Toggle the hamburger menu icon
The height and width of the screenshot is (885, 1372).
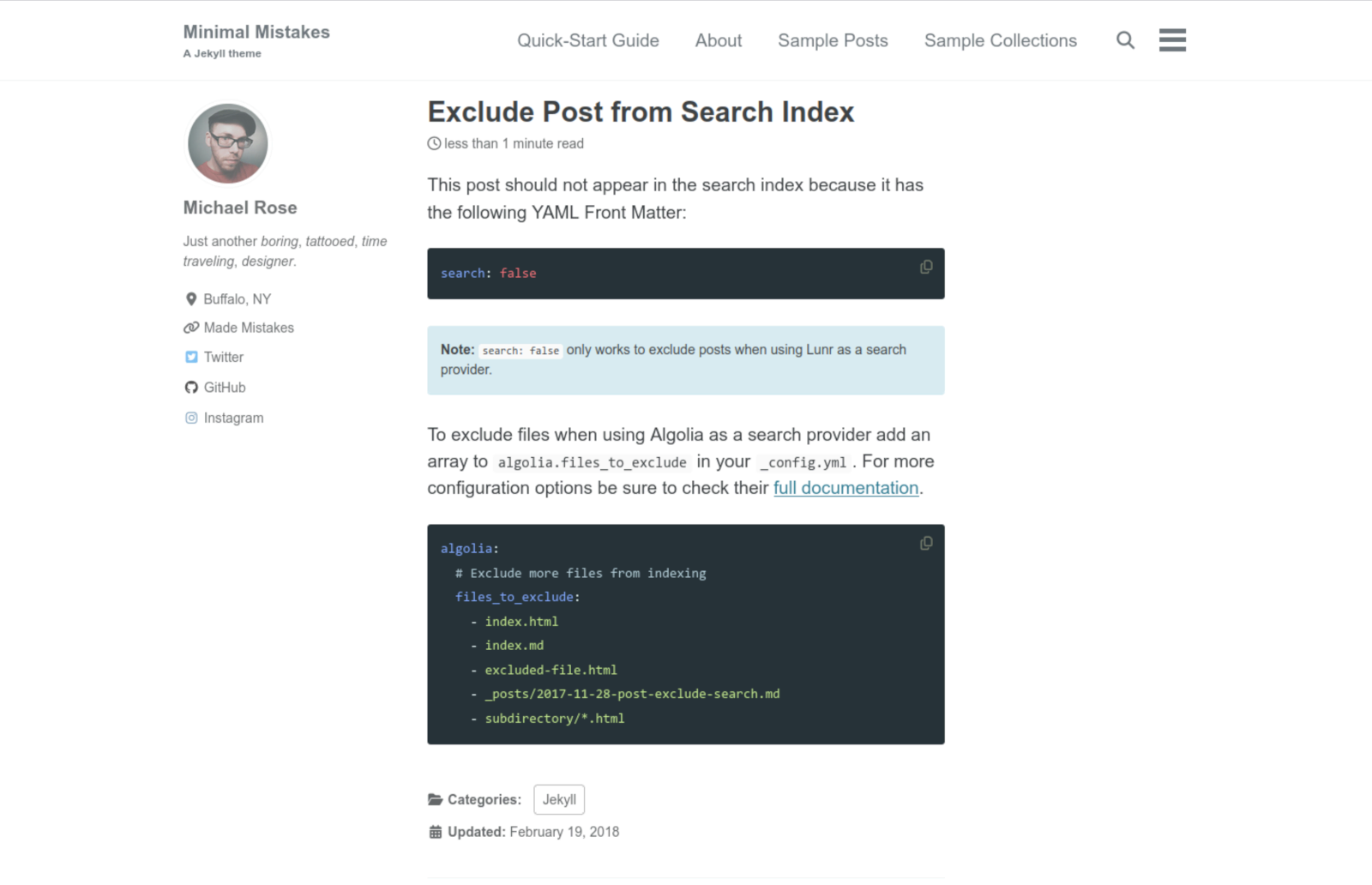(1172, 40)
